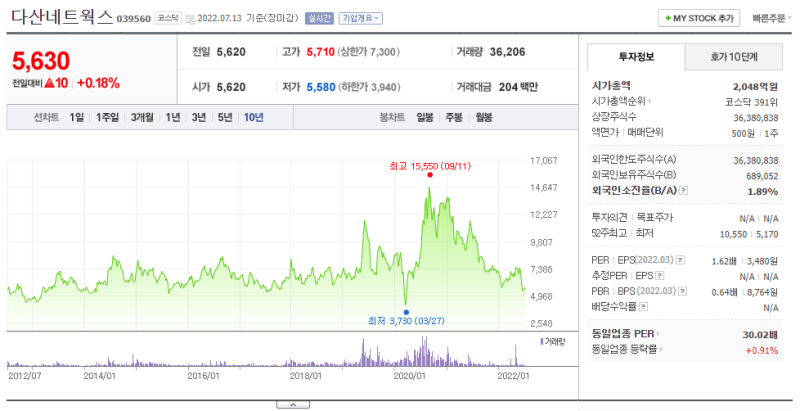Add stock via MY STOCK 추가 button

pyautogui.click(x=698, y=18)
